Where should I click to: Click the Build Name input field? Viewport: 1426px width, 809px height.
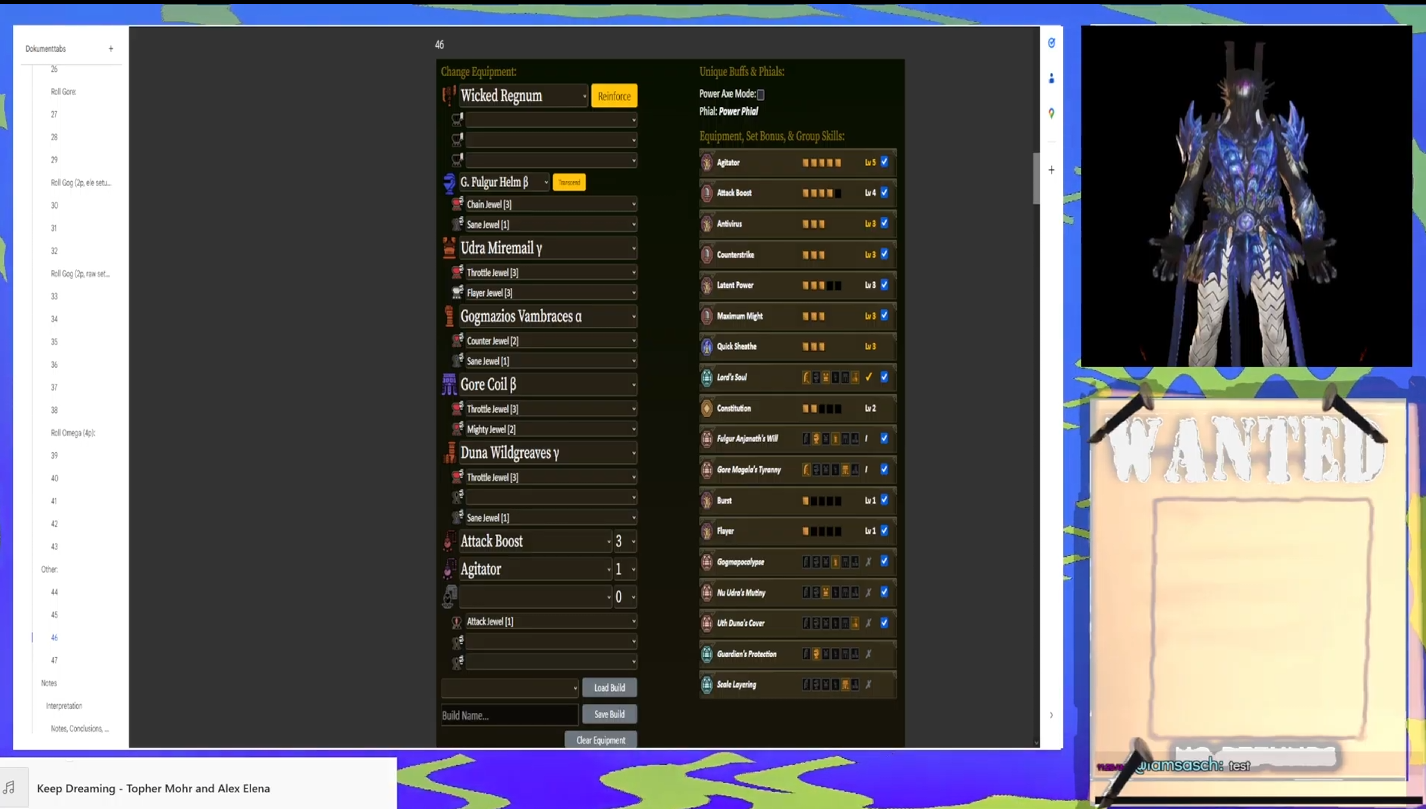click(510, 715)
